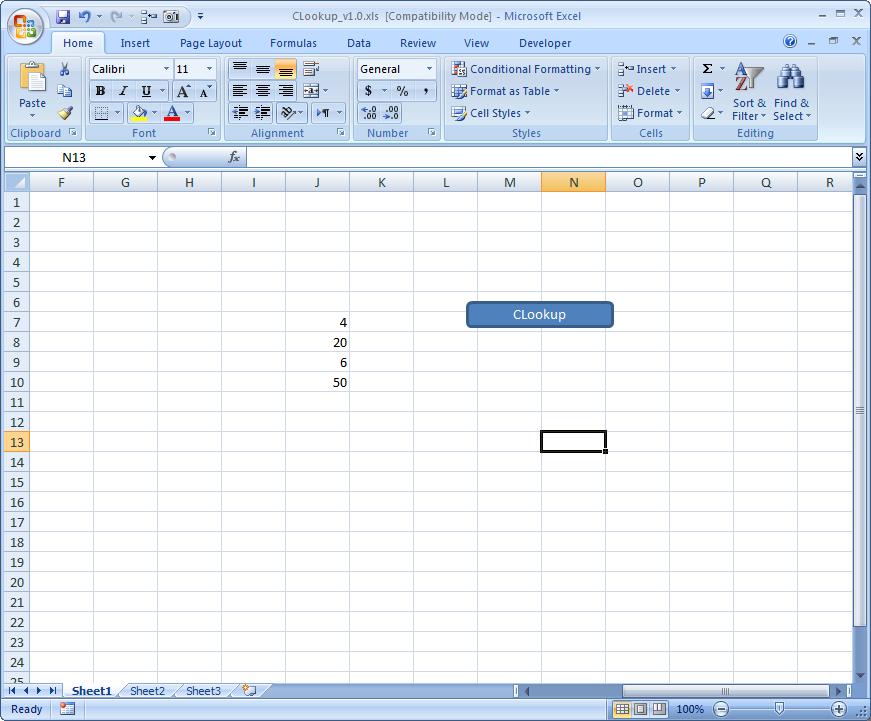Open the Name Box dropdown arrow
Viewport: 871px width, 721px height.
pyautogui.click(x=152, y=158)
